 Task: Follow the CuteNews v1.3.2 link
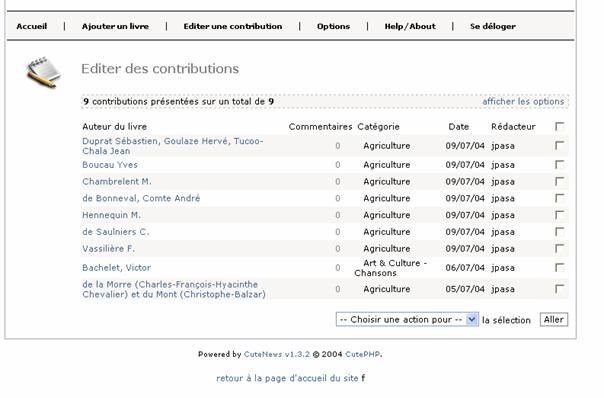[277, 354]
